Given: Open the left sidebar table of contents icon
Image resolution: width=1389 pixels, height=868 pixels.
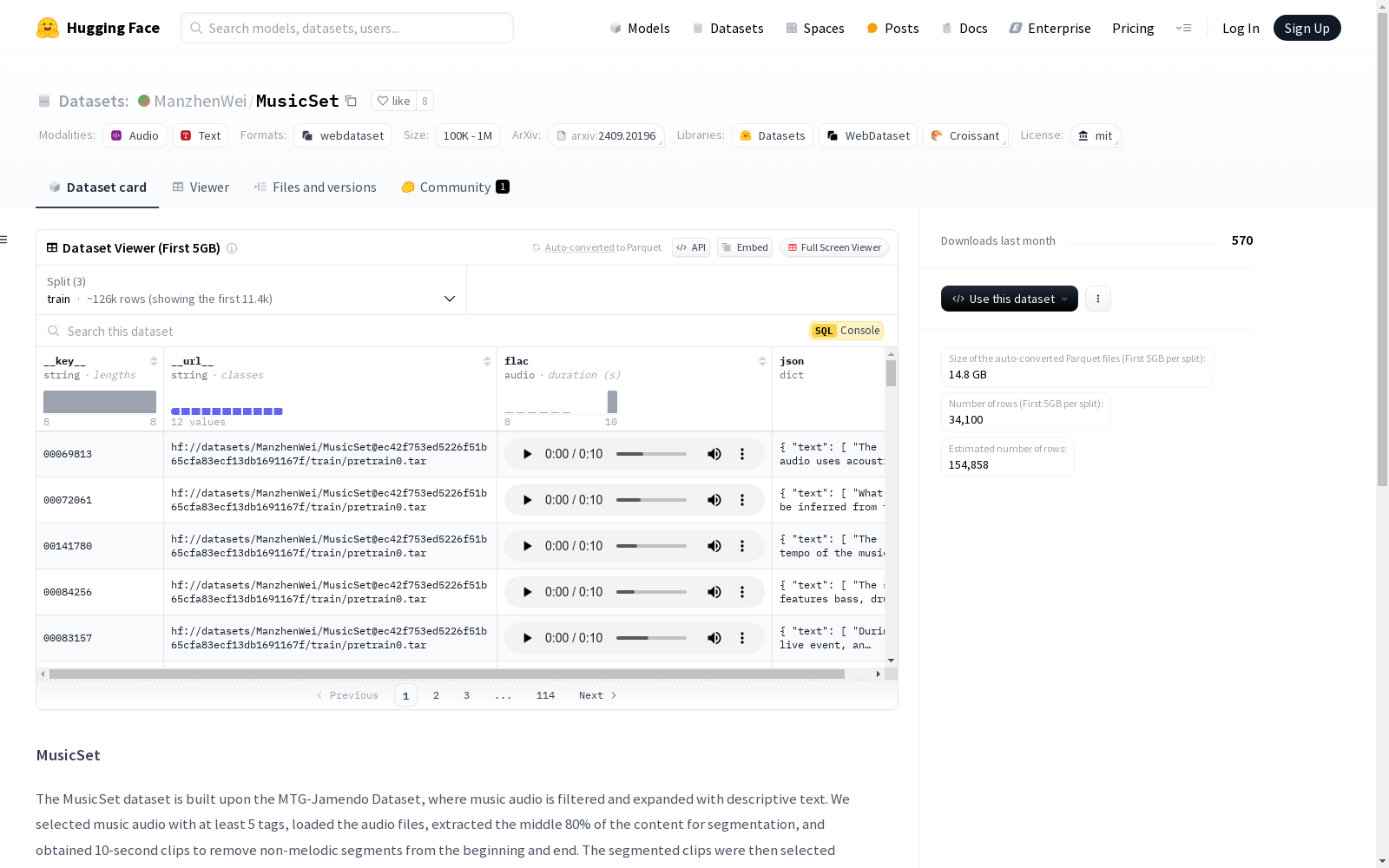Looking at the screenshot, I should [4, 240].
